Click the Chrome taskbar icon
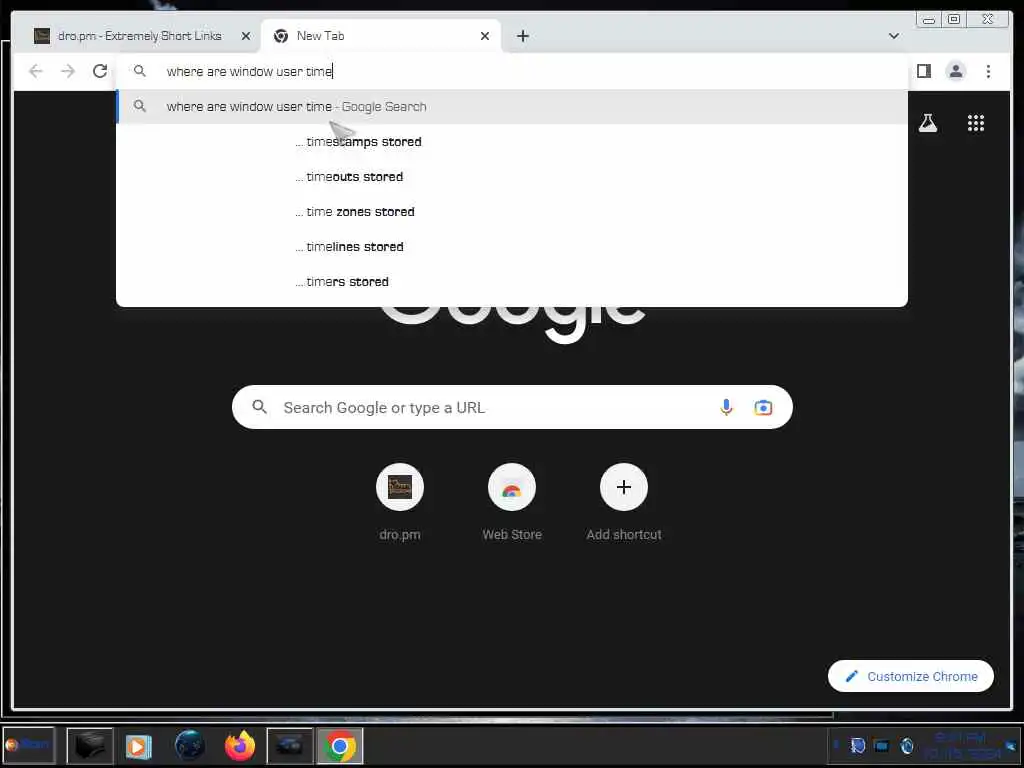 [x=340, y=746]
